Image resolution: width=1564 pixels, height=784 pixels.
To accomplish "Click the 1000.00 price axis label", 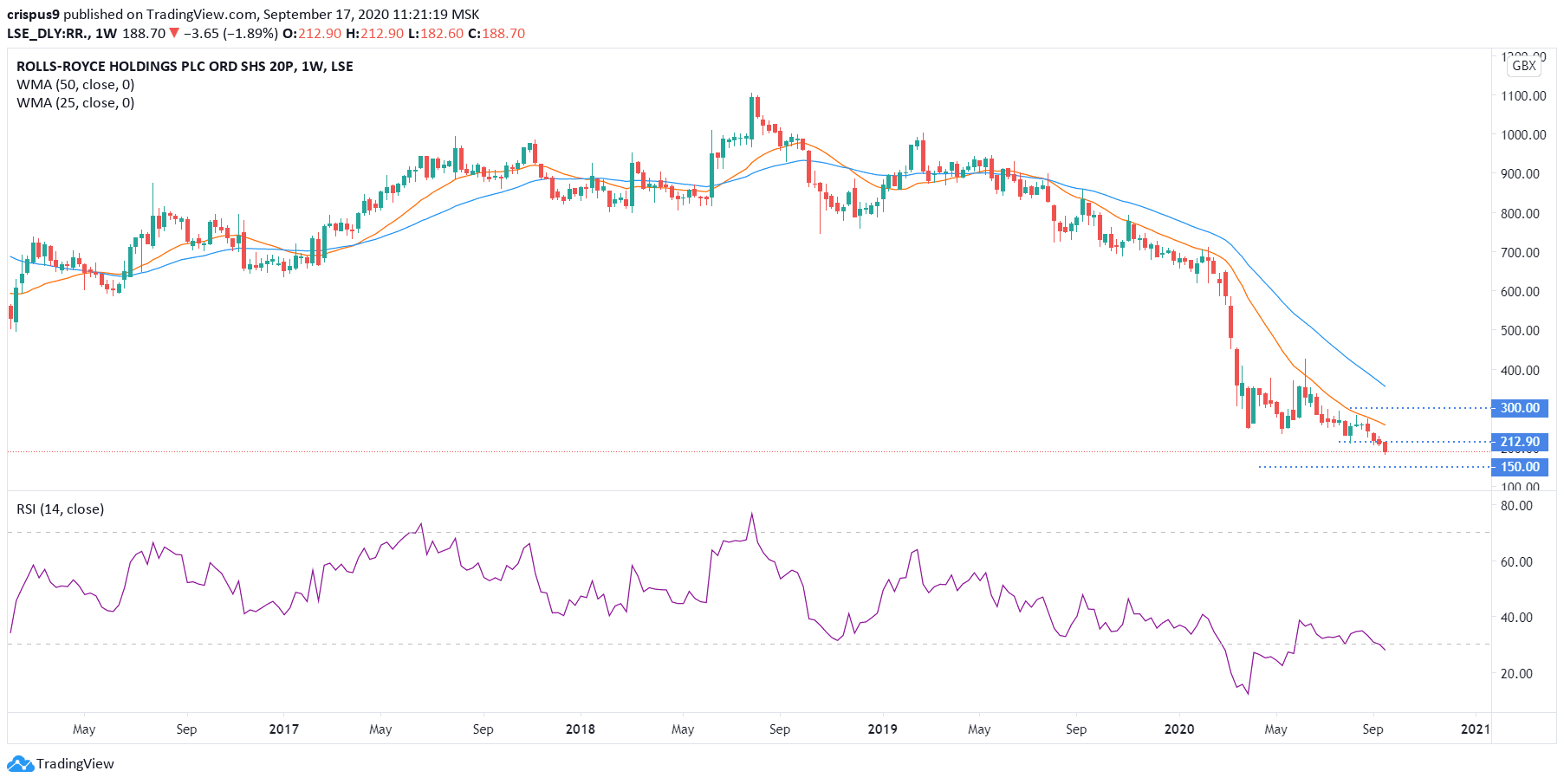I will click(x=1523, y=135).
